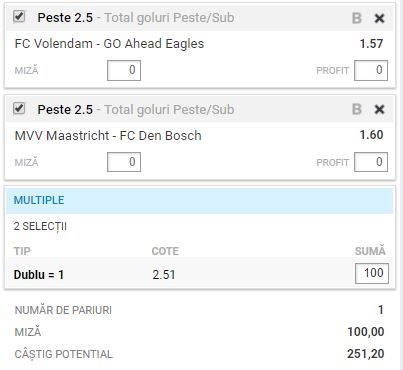Click the Miză field for MVV Maastricht match
Image resolution: width=403 pixels, height=370 pixels.
coord(124,162)
